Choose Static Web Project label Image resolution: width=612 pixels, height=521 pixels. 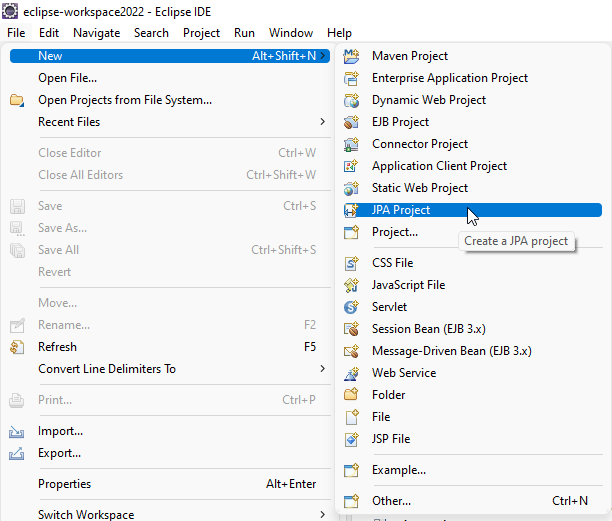click(420, 188)
